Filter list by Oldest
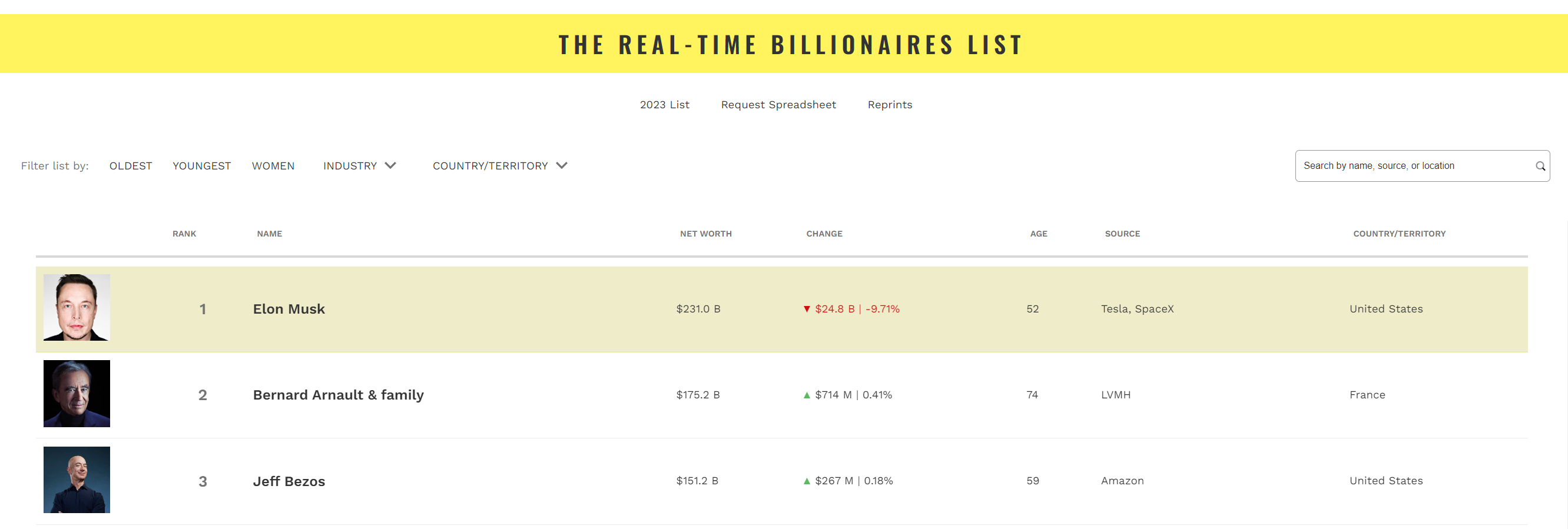 pos(131,166)
